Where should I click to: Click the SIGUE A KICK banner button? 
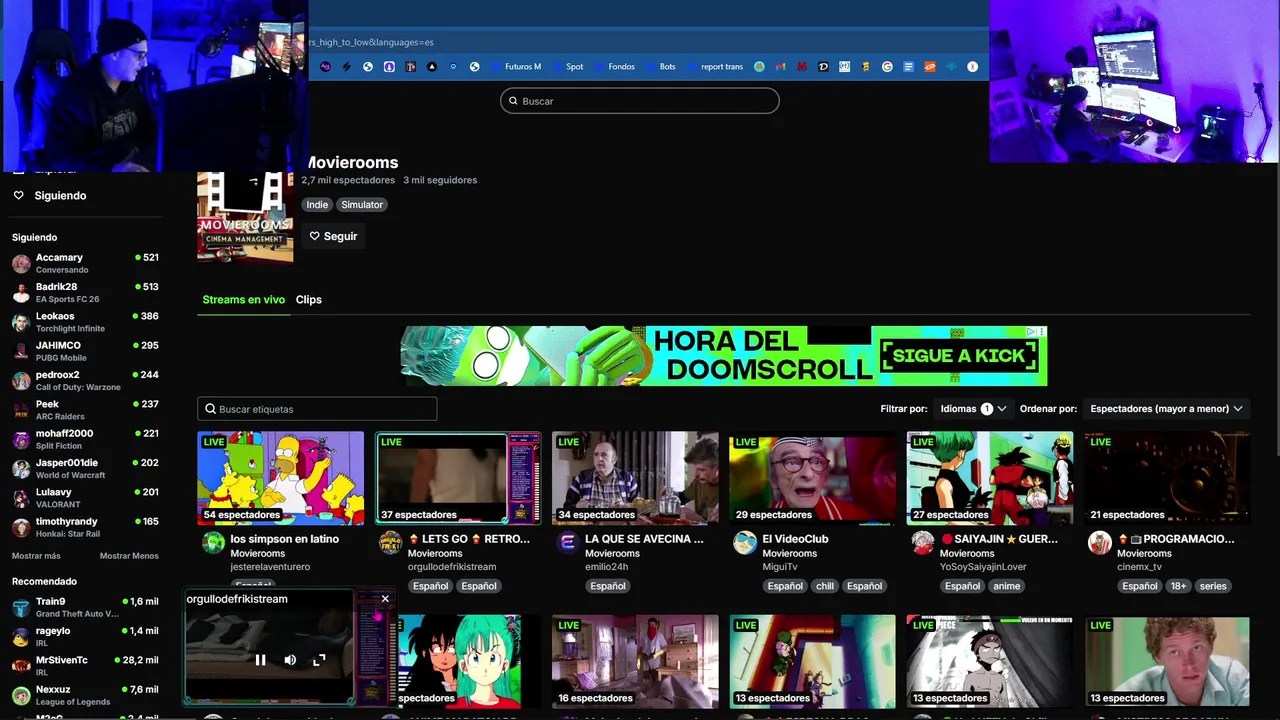point(959,355)
